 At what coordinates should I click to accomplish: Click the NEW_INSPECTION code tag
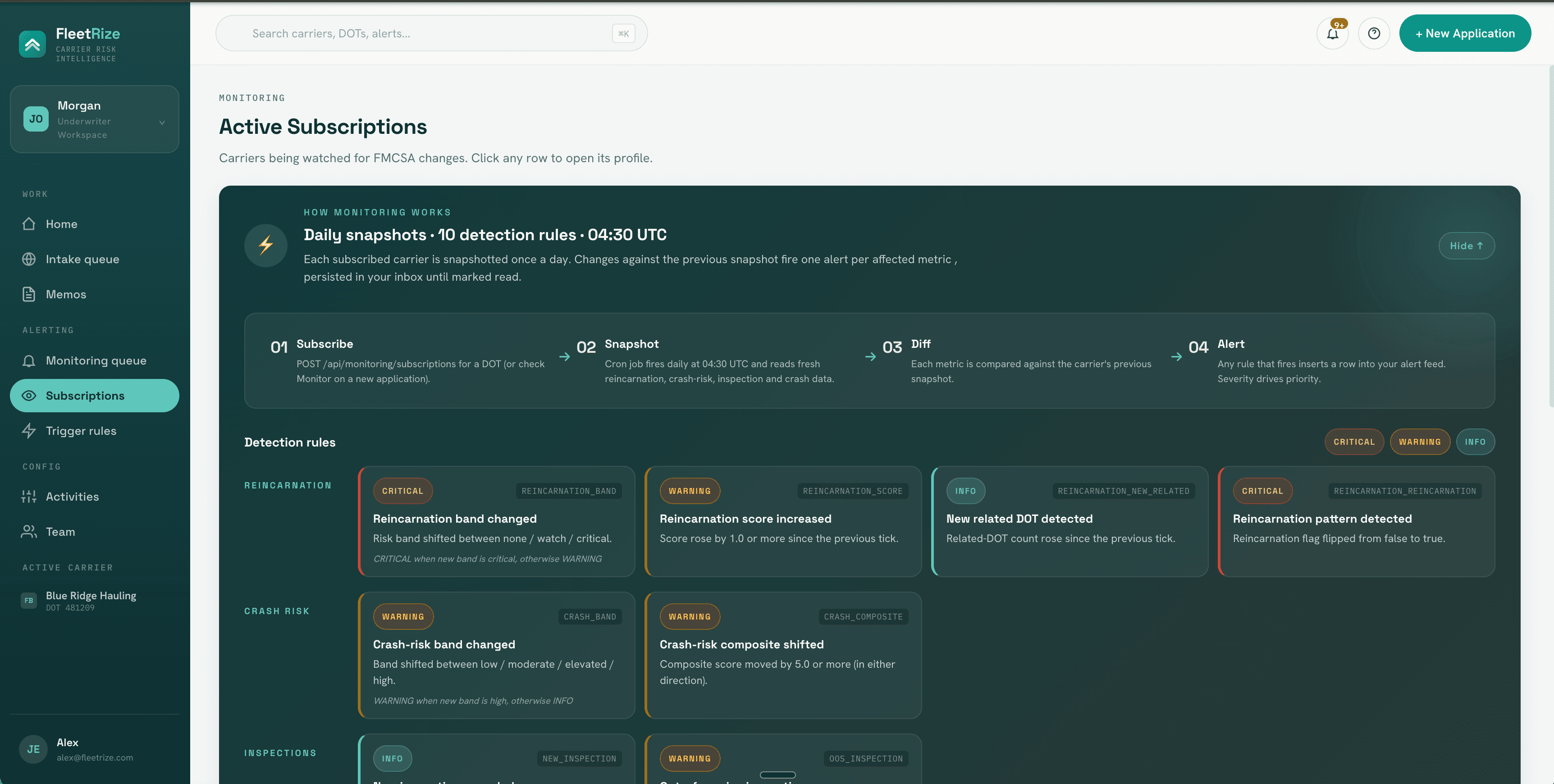(579, 759)
